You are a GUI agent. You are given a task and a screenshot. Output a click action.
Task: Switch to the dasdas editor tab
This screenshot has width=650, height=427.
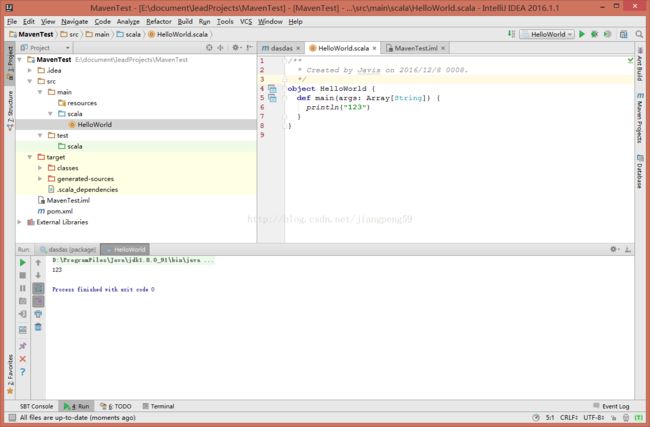point(281,48)
